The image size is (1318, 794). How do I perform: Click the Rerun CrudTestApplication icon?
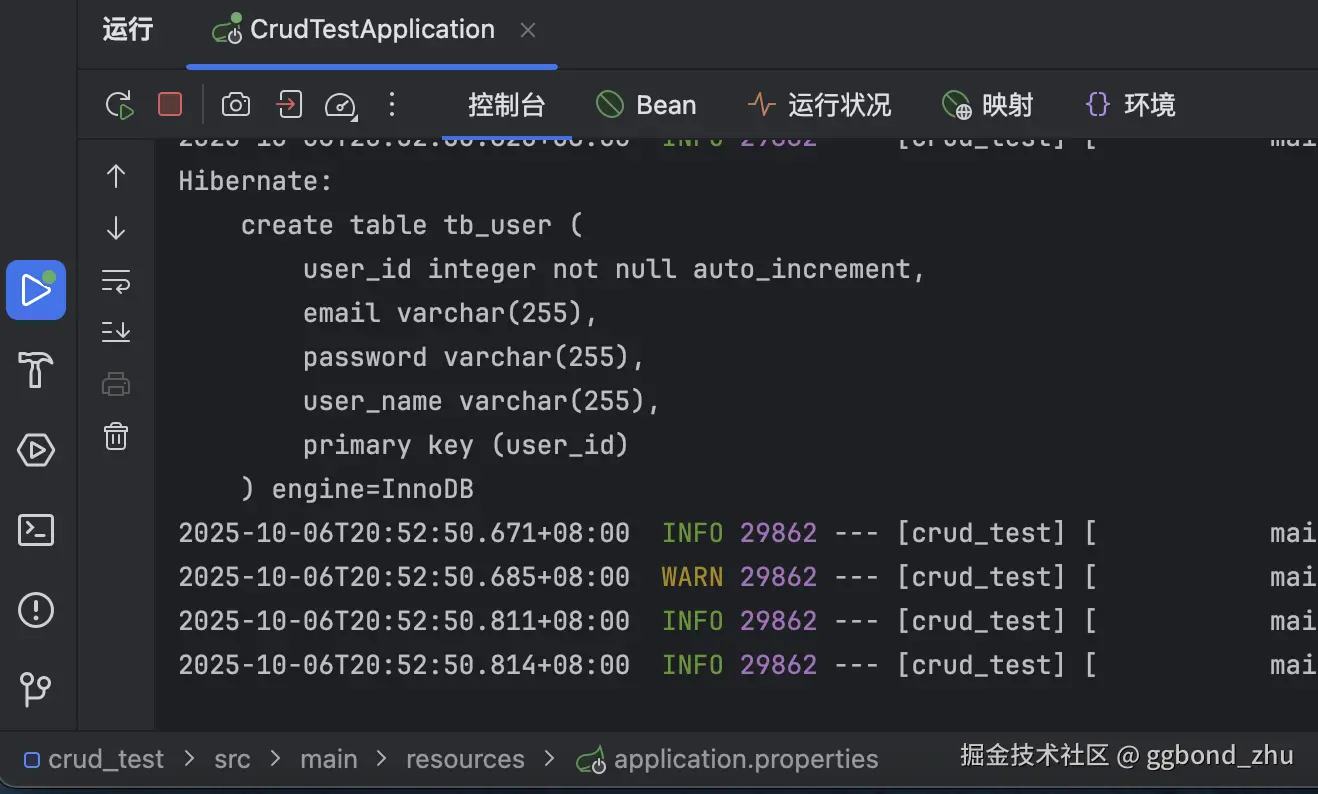click(120, 105)
